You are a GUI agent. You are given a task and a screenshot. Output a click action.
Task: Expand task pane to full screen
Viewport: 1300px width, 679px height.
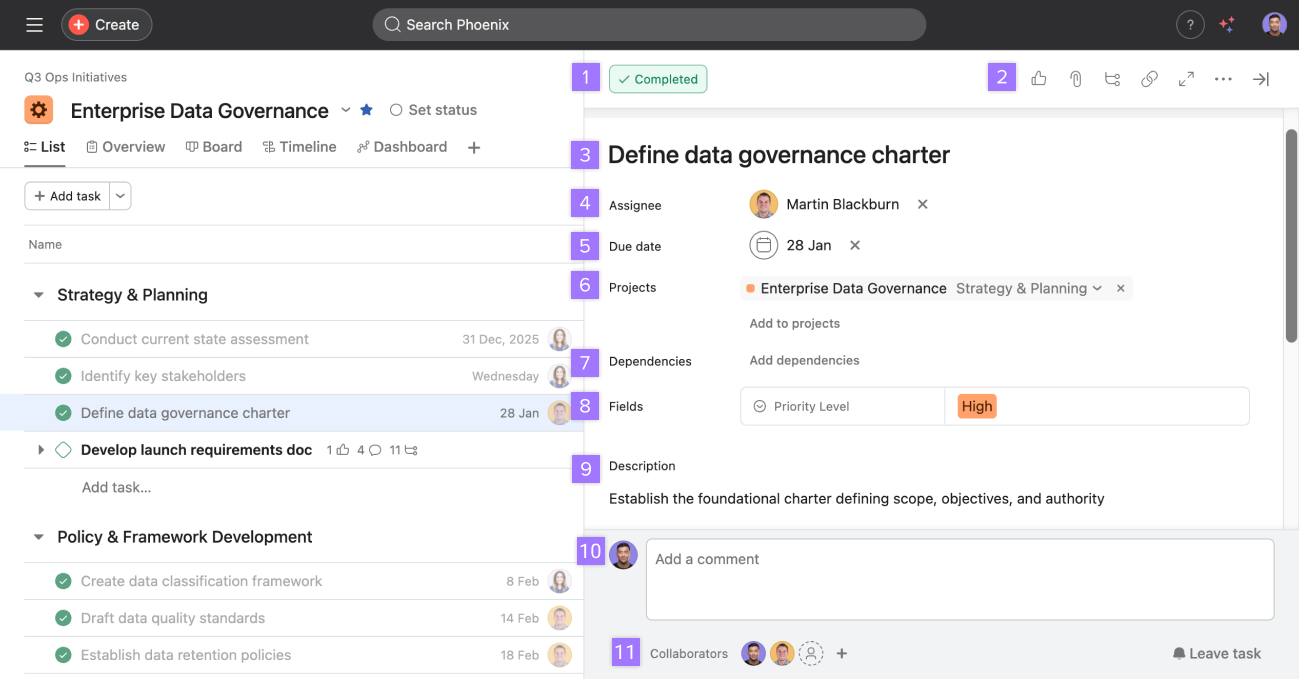[1186, 79]
